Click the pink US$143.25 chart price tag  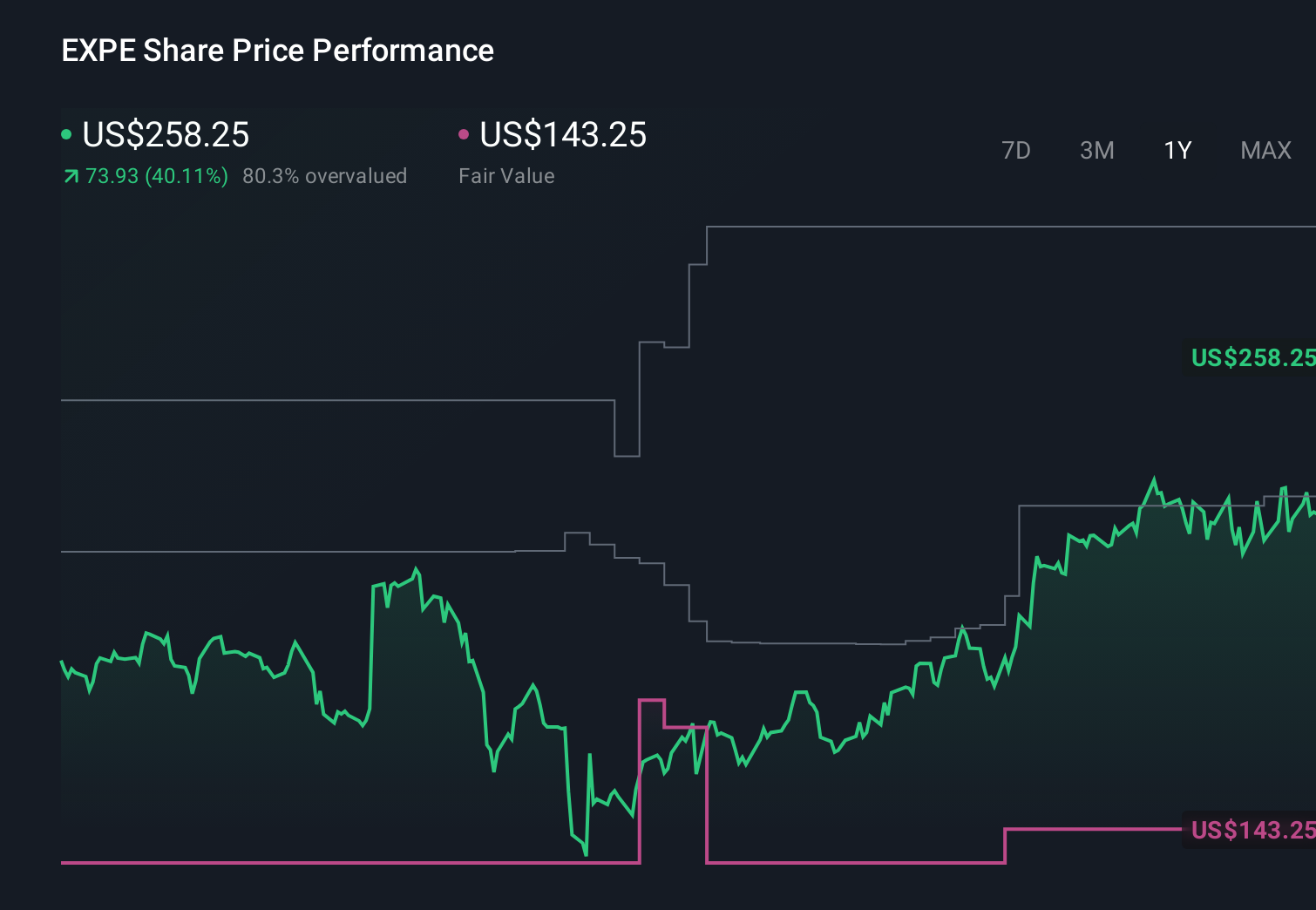tap(1252, 830)
